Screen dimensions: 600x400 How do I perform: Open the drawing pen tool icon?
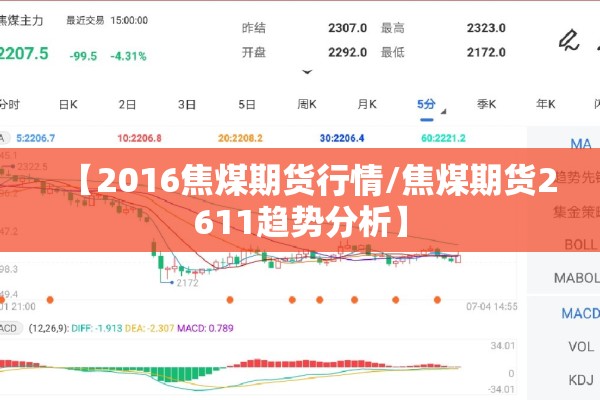click(x=569, y=40)
